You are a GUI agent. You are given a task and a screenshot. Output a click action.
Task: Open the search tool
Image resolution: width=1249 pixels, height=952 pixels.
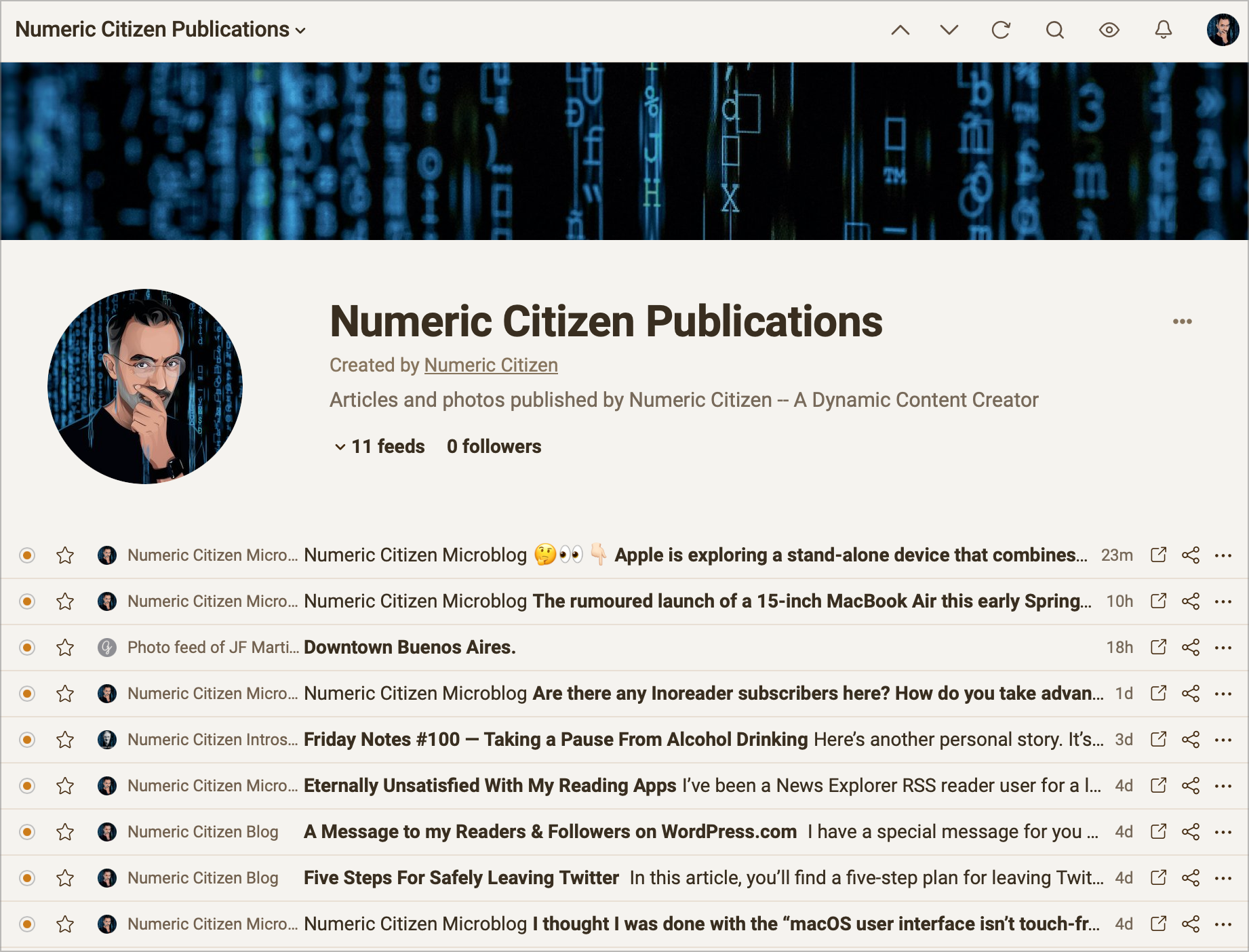1054,30
